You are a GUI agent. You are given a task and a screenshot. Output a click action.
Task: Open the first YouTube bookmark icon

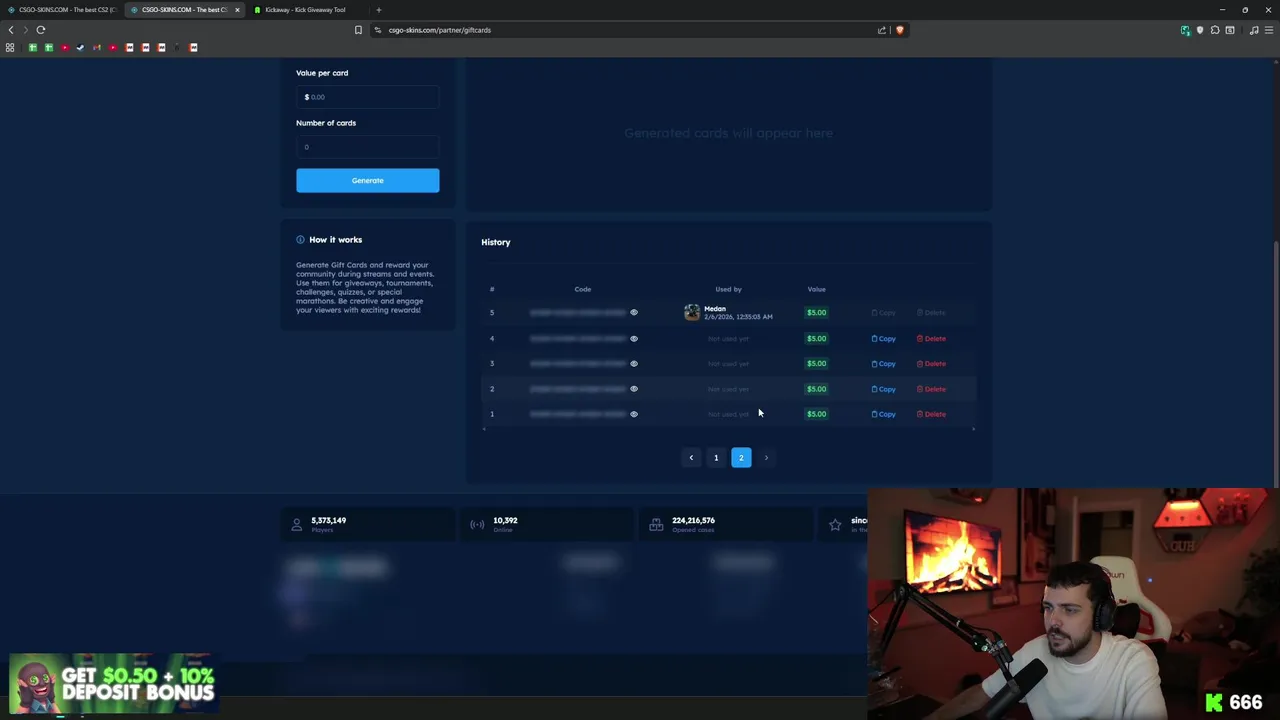(x=65, y=47)
